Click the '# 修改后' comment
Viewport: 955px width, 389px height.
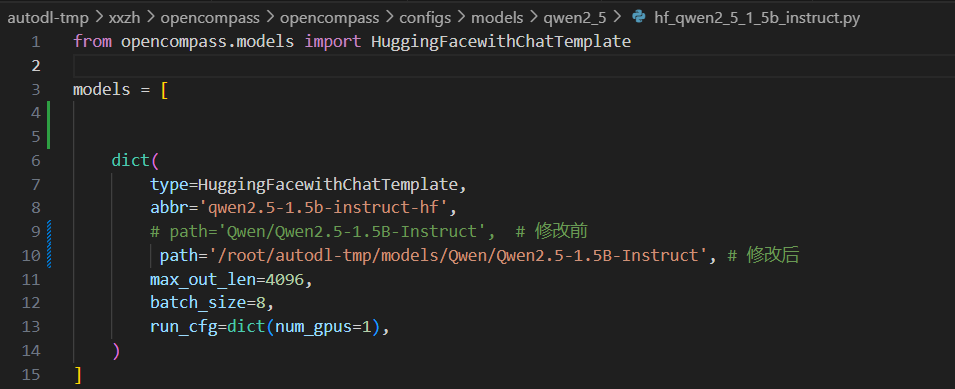pos(763,256)
